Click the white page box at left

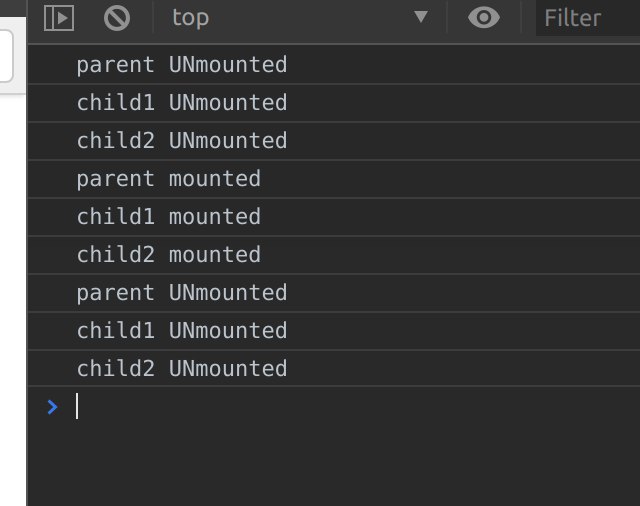click(x=6, y=56)
